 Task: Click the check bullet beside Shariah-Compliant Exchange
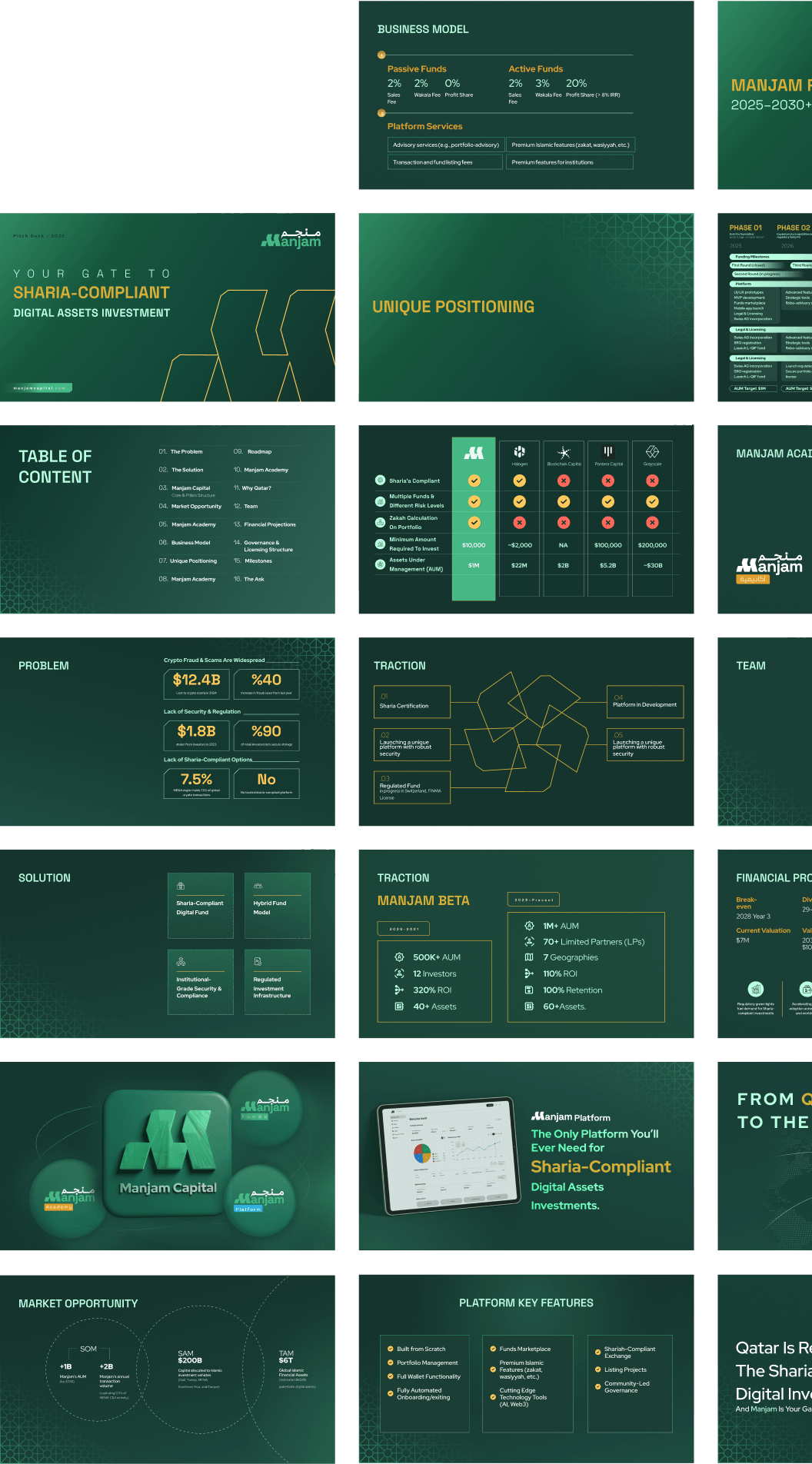[597, 1352]
